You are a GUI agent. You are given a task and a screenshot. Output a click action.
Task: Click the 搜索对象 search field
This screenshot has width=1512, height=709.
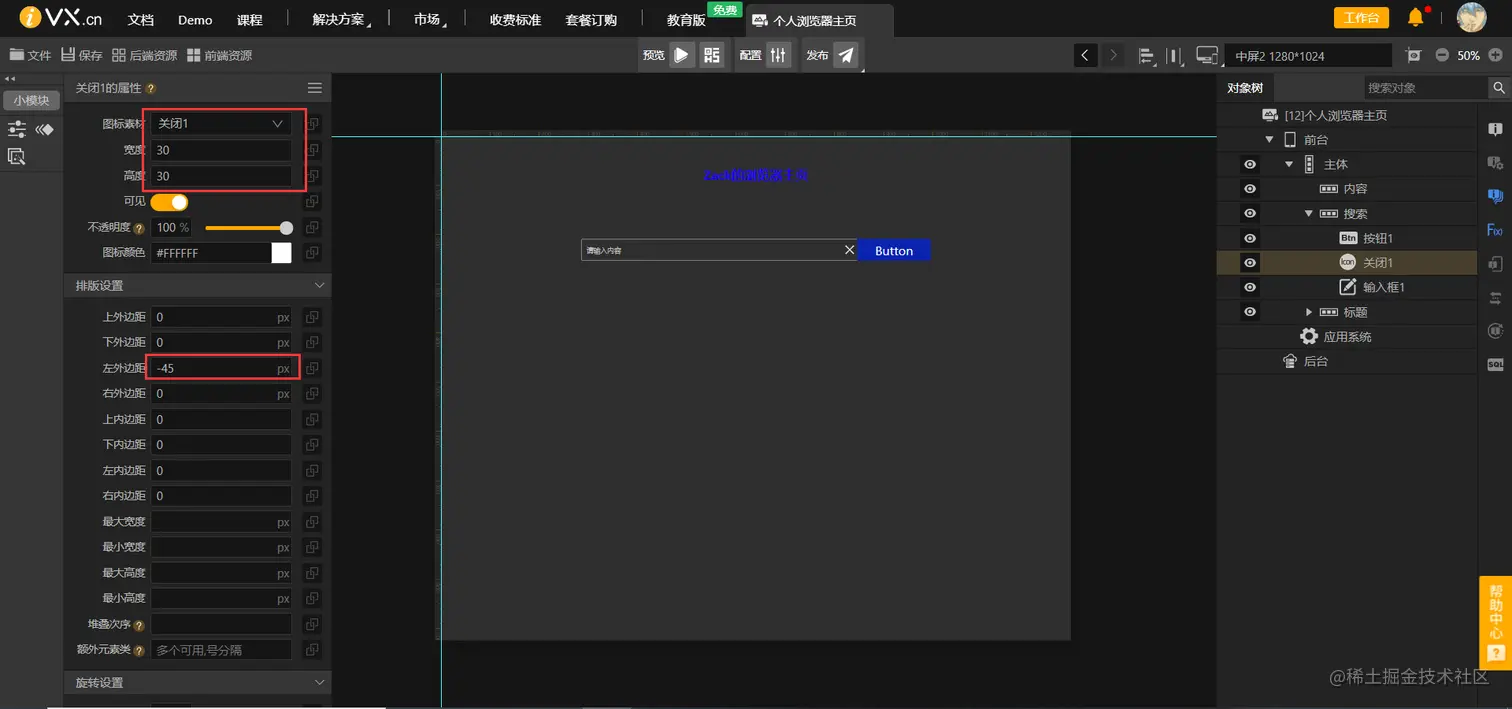pos(1426,88)
